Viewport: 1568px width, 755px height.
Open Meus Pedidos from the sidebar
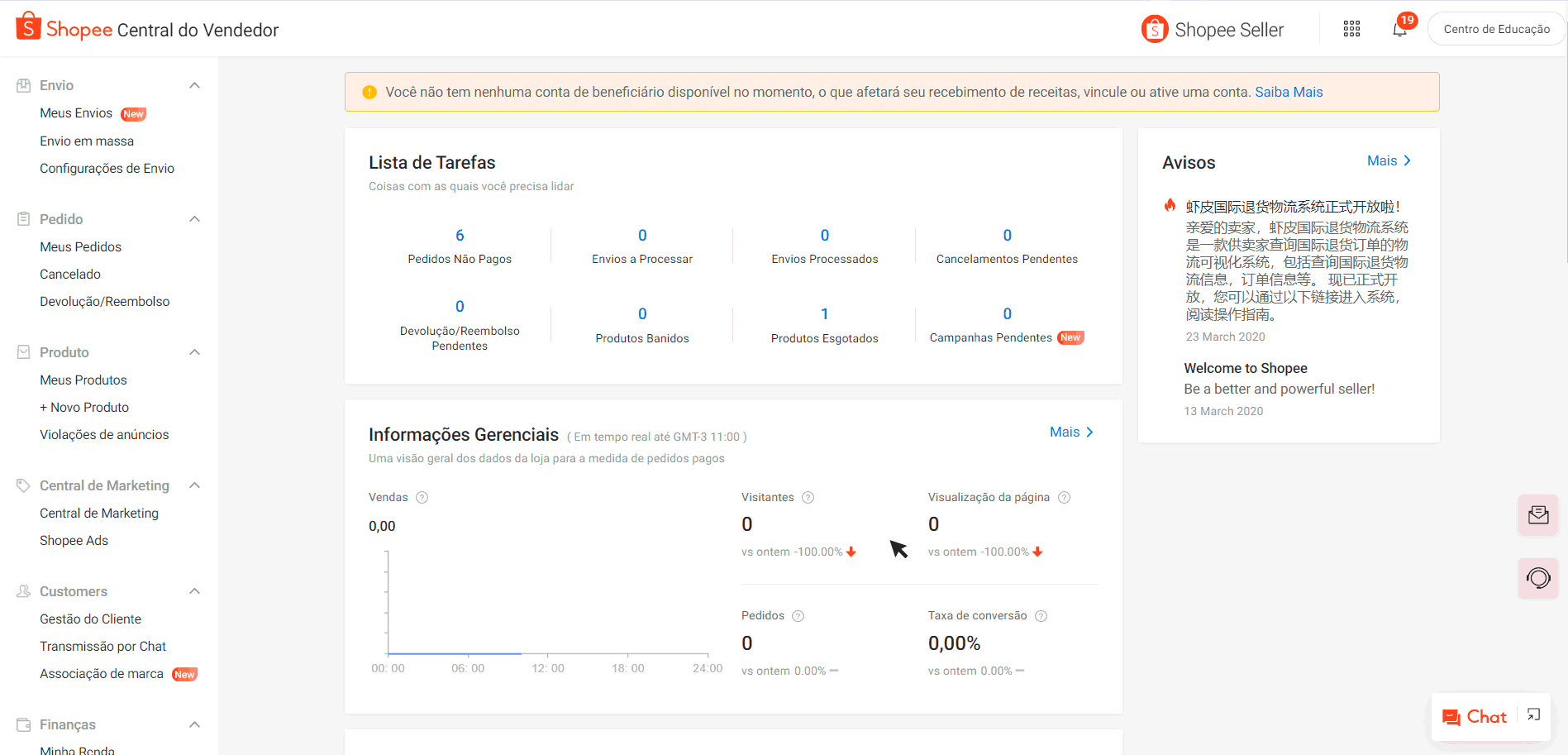click(x=80, y=246)
